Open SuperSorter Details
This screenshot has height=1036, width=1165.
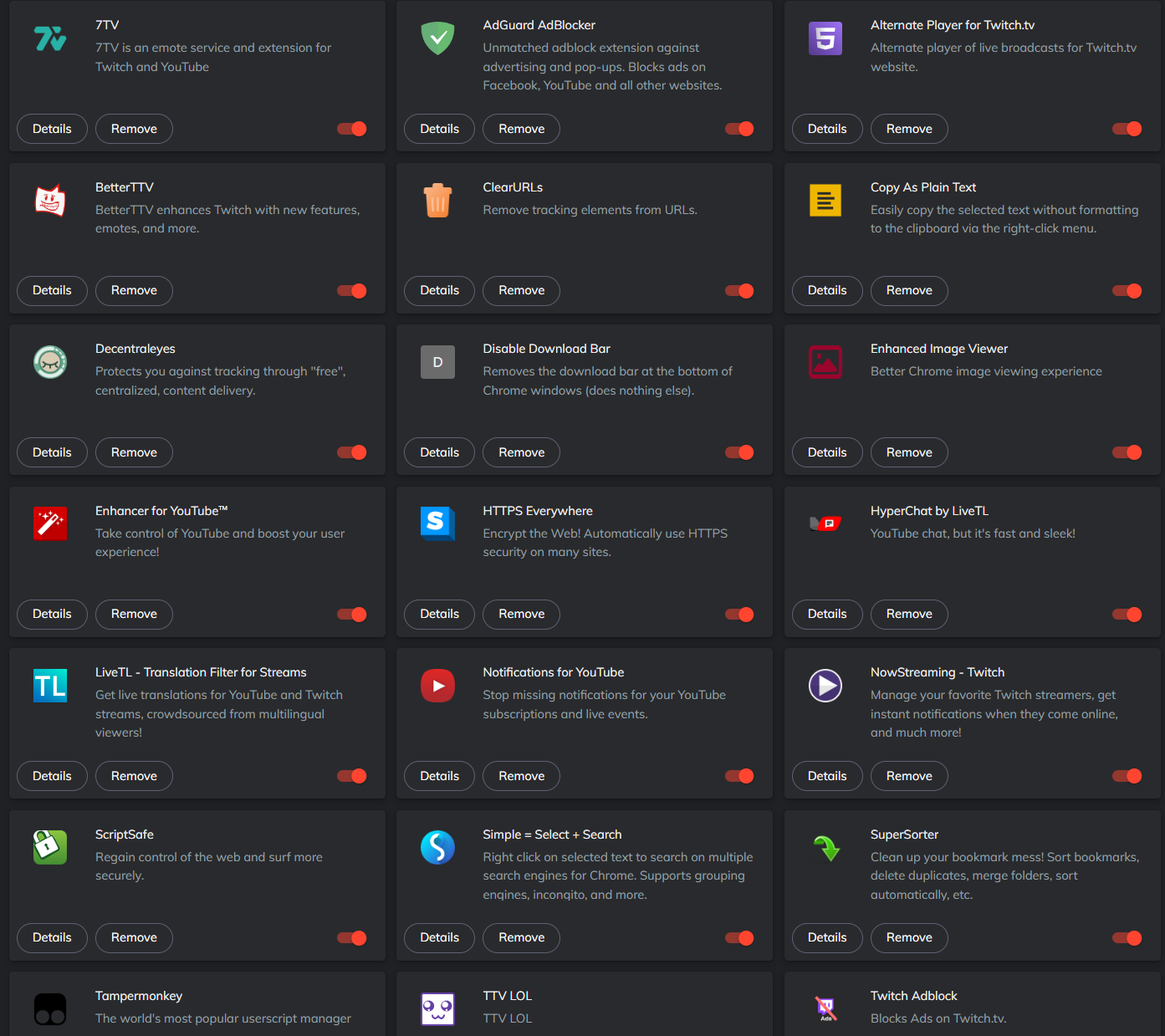[827, 937]
